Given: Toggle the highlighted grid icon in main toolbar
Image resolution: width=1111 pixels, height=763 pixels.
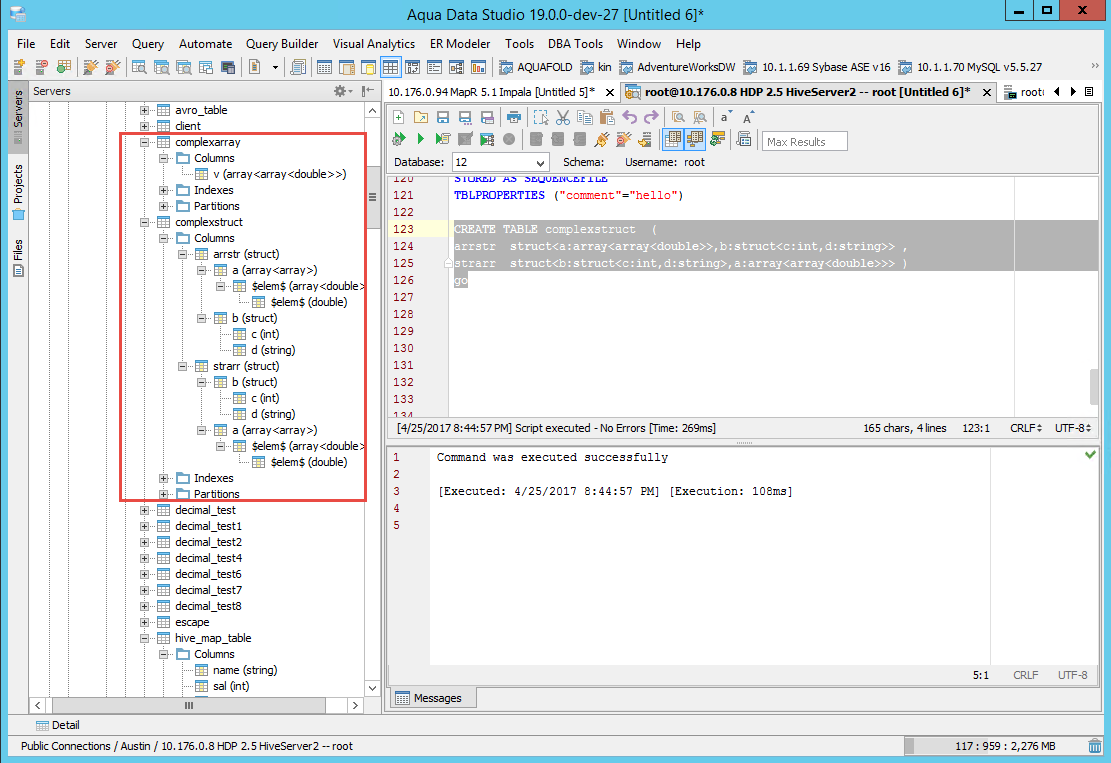Looking at the screenshot, I should (x=390, y=67).
